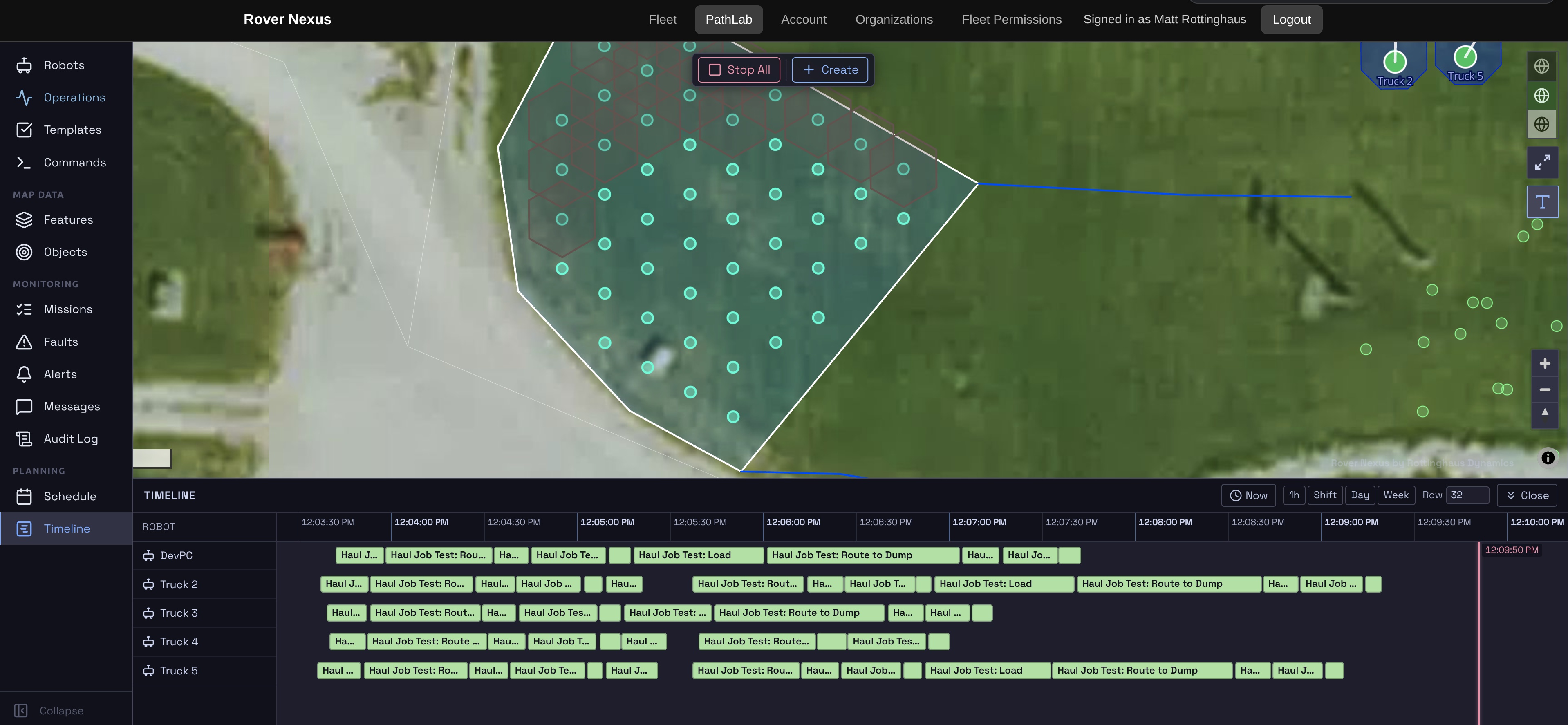The height and width of the screenshot is (725, 1568).
Task: Click DevPC's 'Haul Job Test: Load' block
Action: pos(698,555)
